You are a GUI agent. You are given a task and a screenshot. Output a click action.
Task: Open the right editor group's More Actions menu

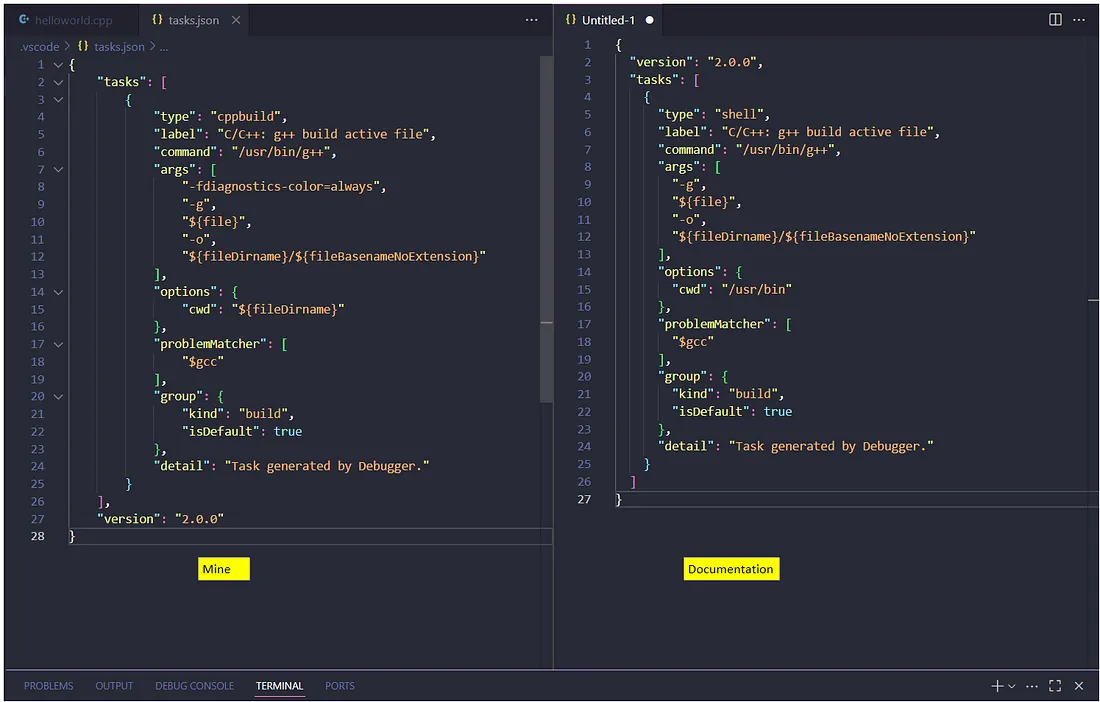(1079, 20)
